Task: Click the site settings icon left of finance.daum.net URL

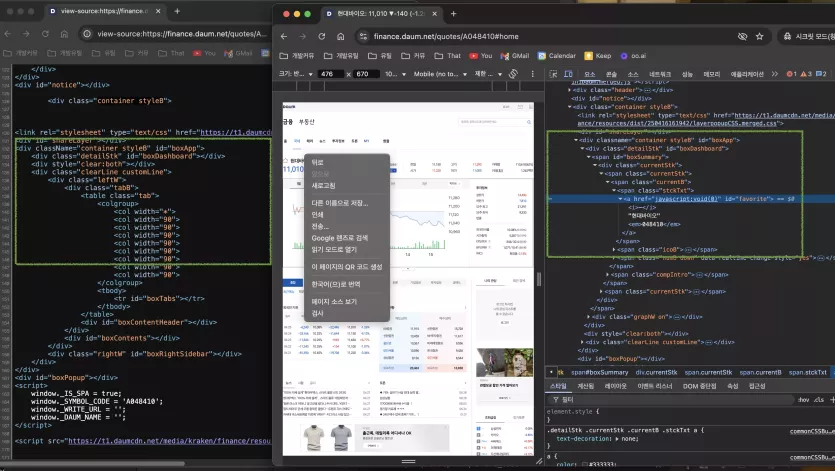Action: click(363, 36)
